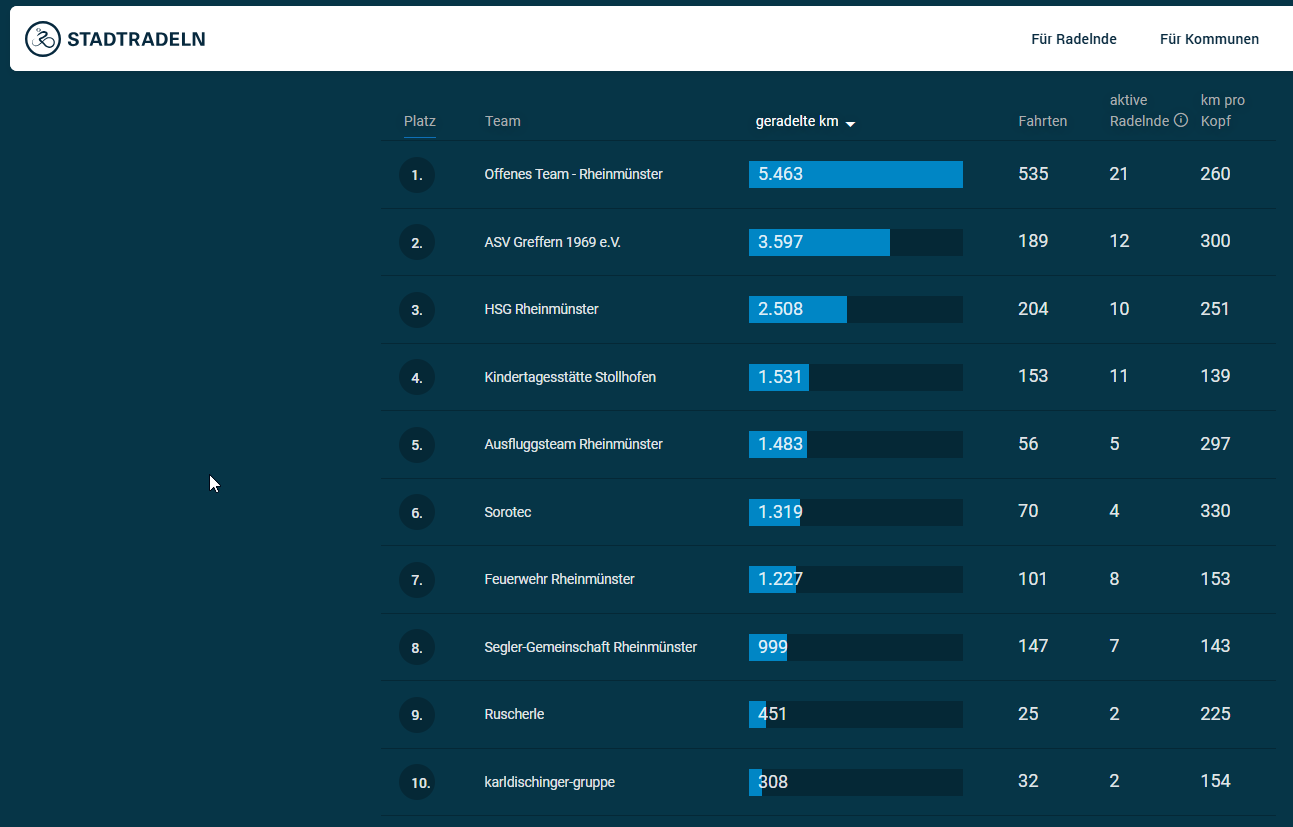
Task: Click the 5.463 km progress bar
Action: (855, 174)
